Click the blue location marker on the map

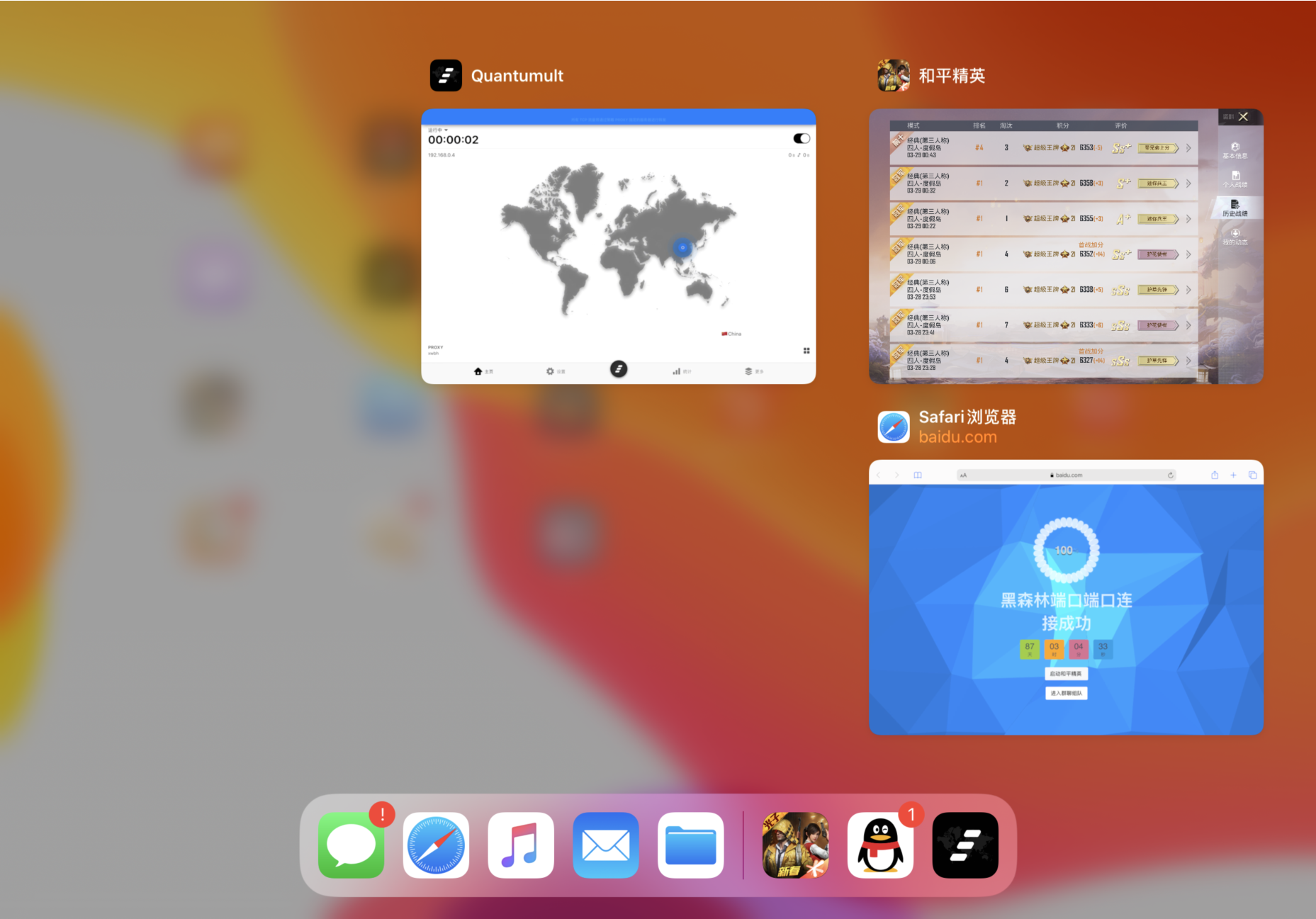[682, 247]
